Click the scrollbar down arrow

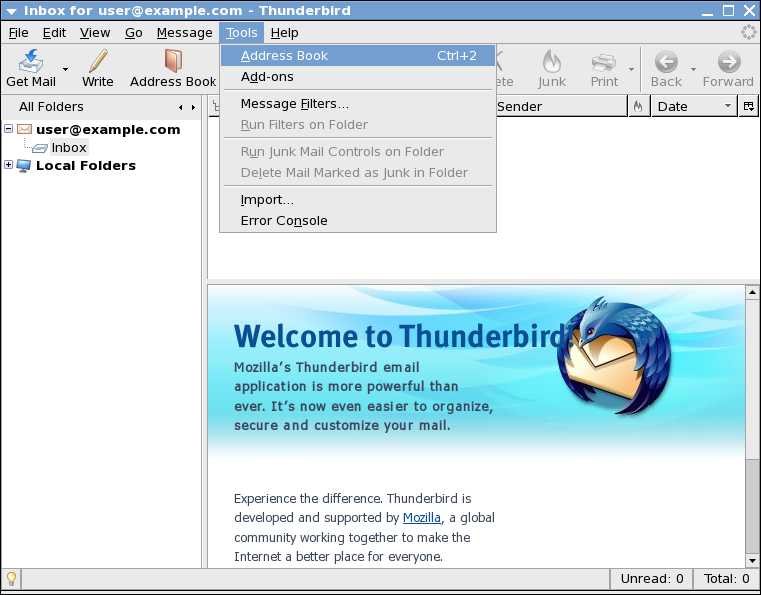[x=752, y=561]
